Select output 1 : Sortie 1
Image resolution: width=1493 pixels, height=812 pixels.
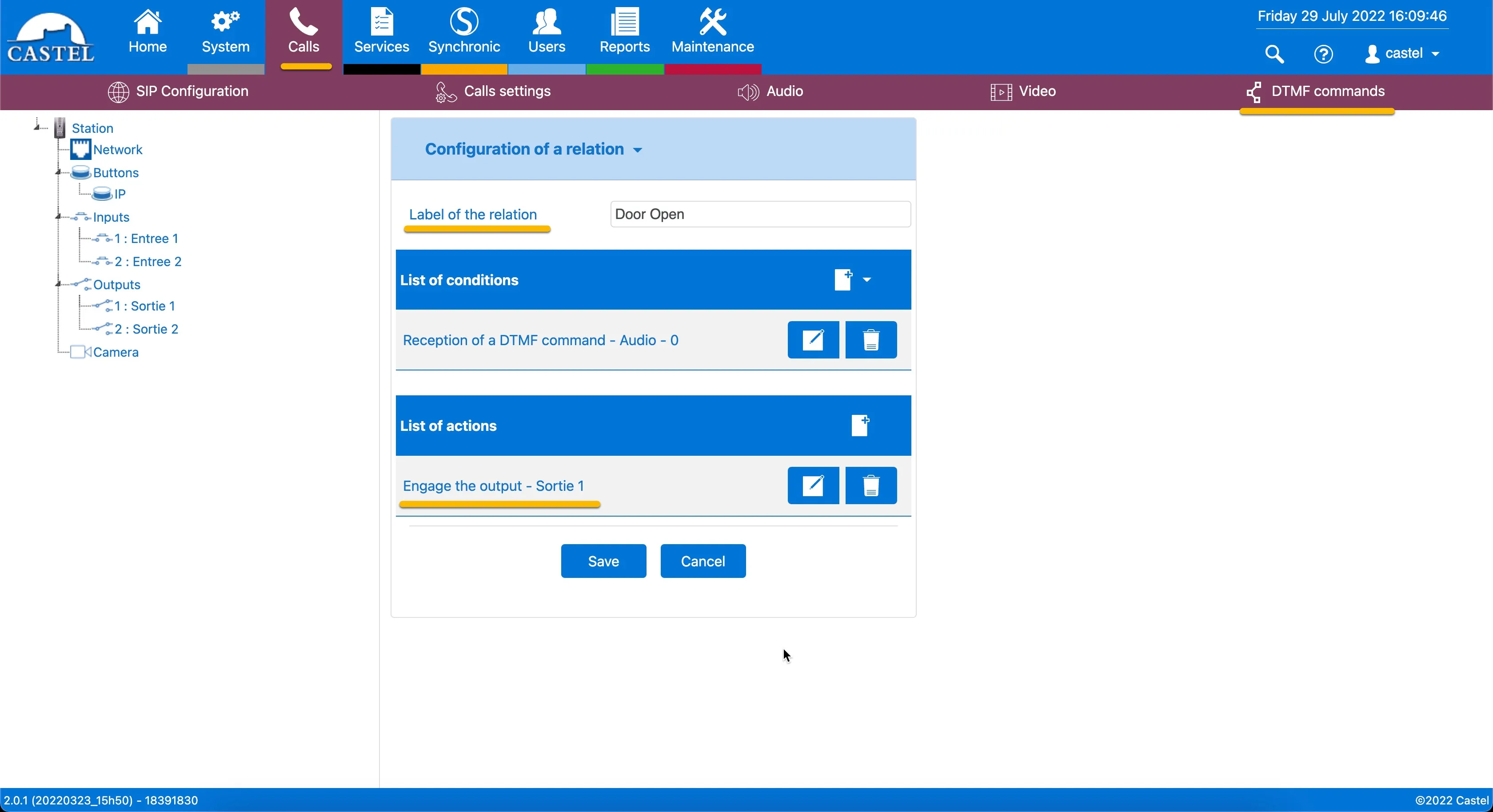point(144,306)
